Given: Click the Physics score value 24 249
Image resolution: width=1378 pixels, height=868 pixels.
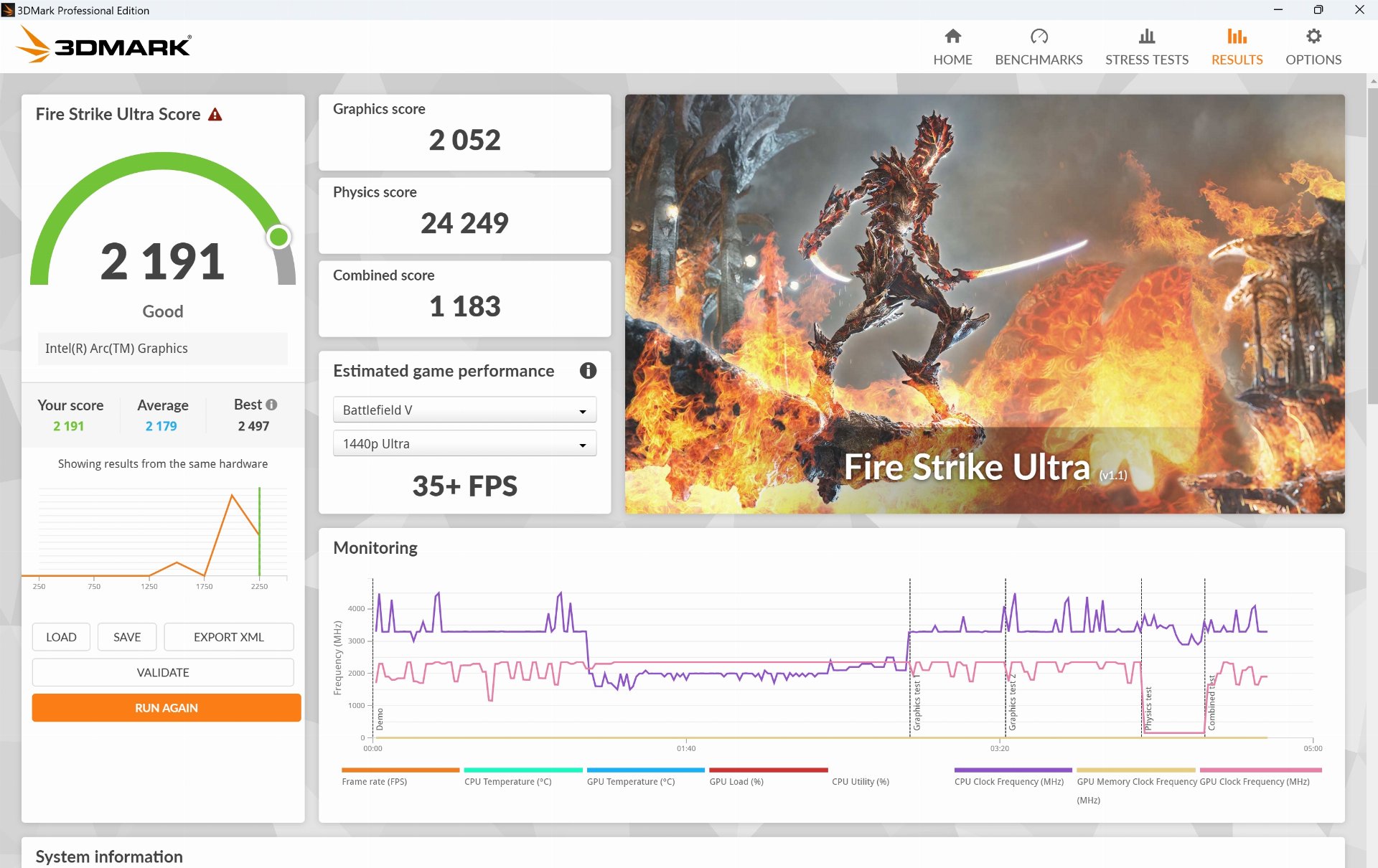Looking at the screenshot, I should point(464,223).
